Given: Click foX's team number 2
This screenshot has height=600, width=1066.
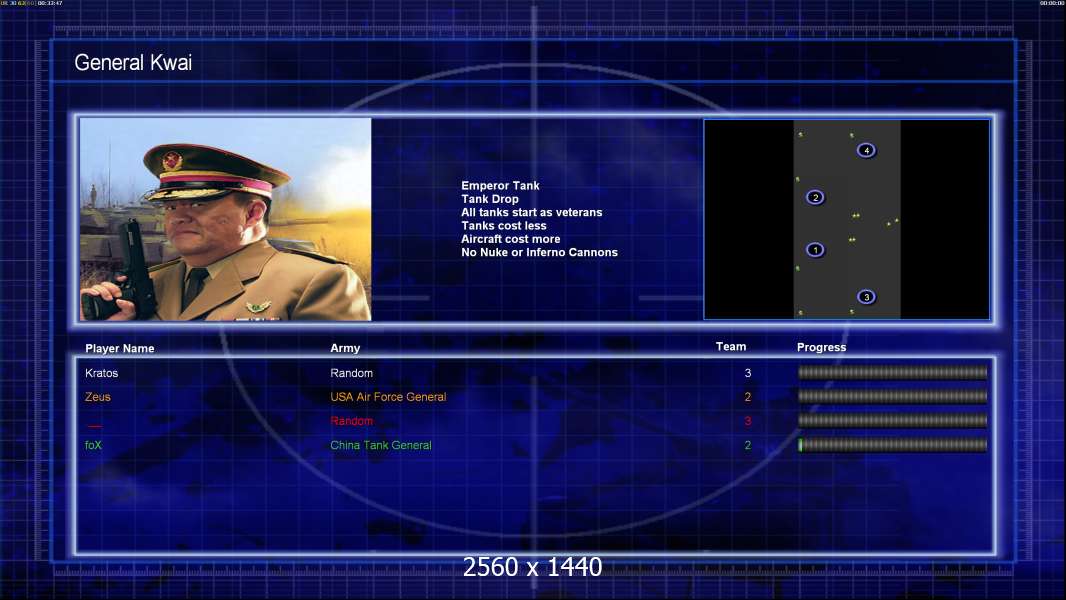Looking at the screenshot, I should 748,445.
